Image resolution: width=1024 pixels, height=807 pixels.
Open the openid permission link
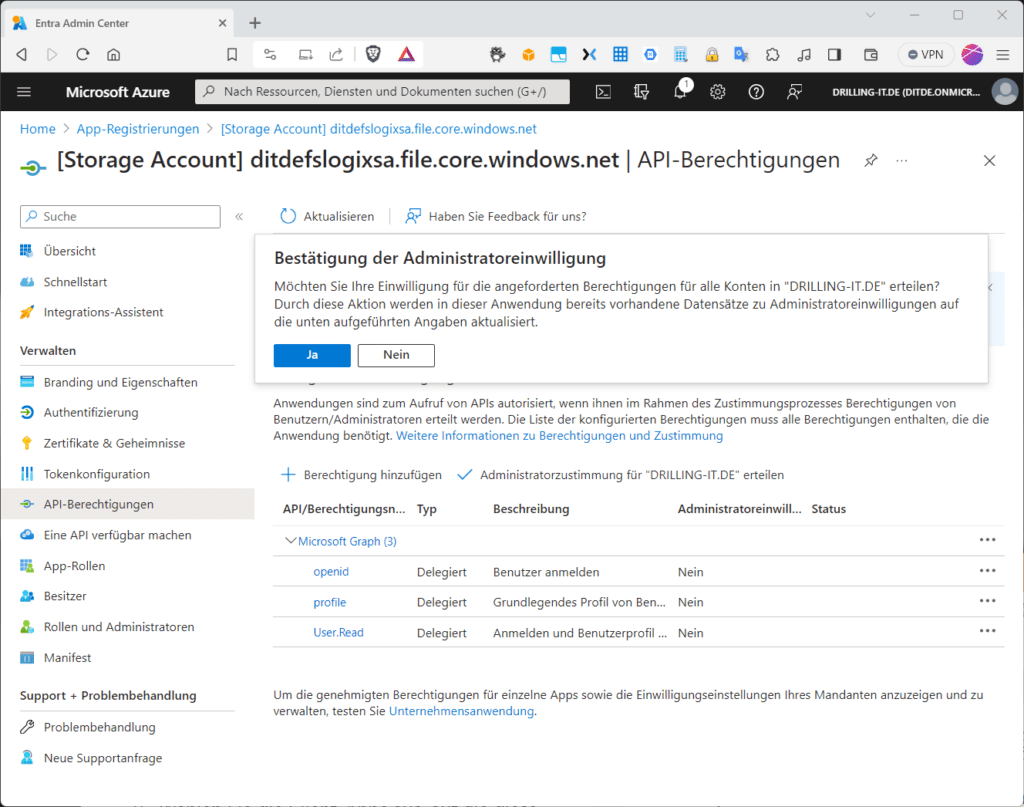coord(331,572)
